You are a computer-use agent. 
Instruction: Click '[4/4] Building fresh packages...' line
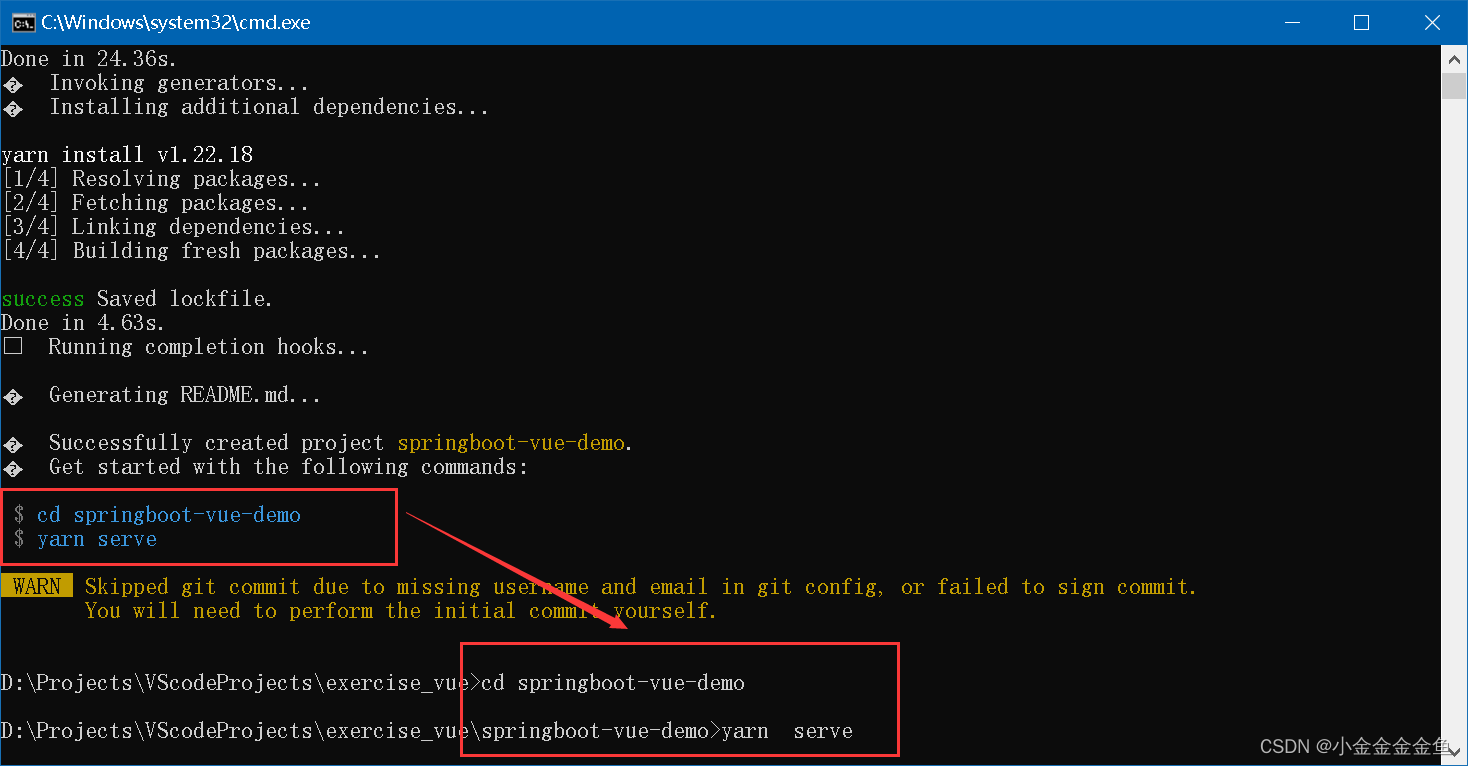point(191,251)
